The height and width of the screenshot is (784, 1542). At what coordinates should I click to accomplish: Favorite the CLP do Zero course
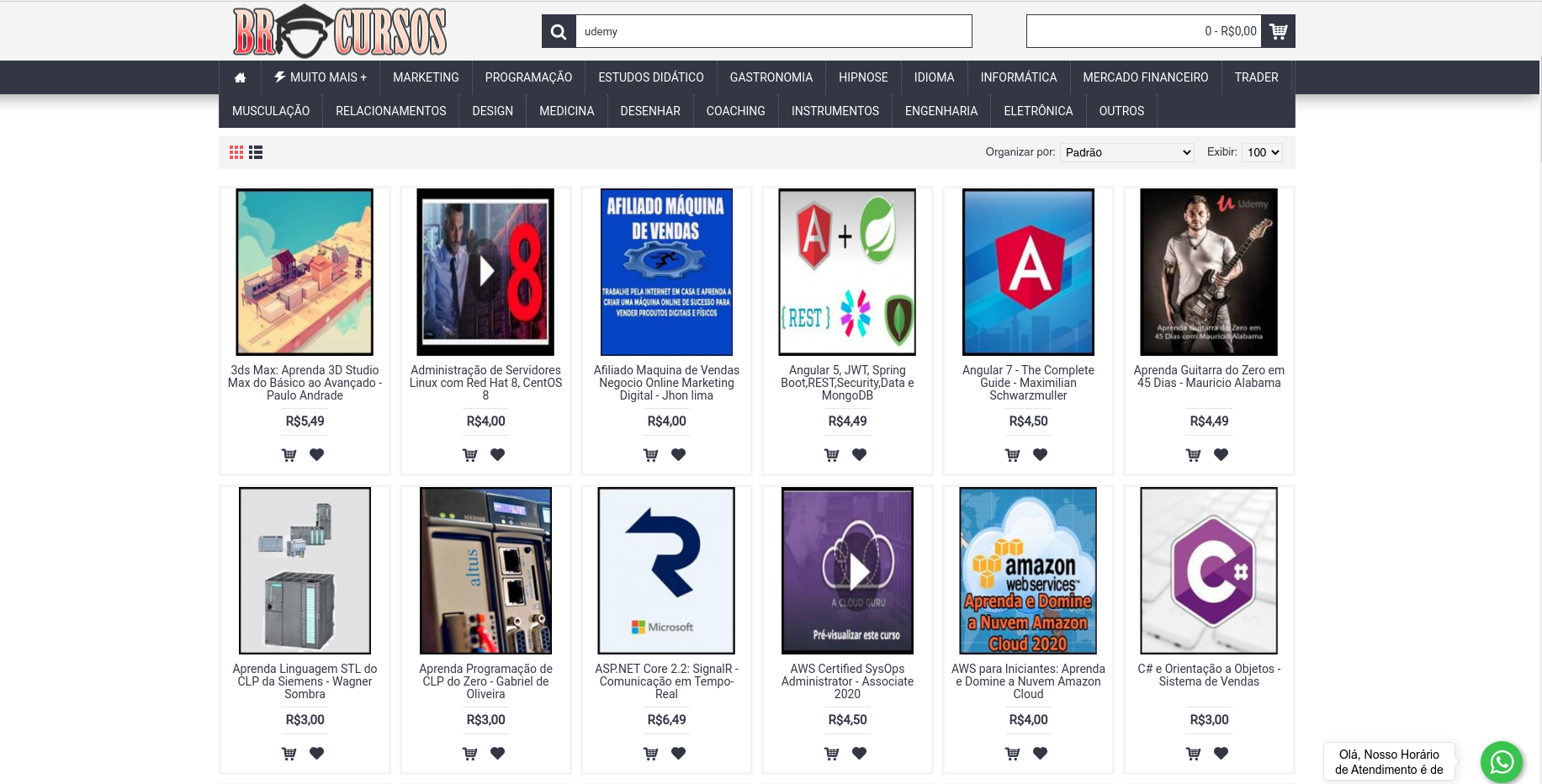click(x=498, y=753)
